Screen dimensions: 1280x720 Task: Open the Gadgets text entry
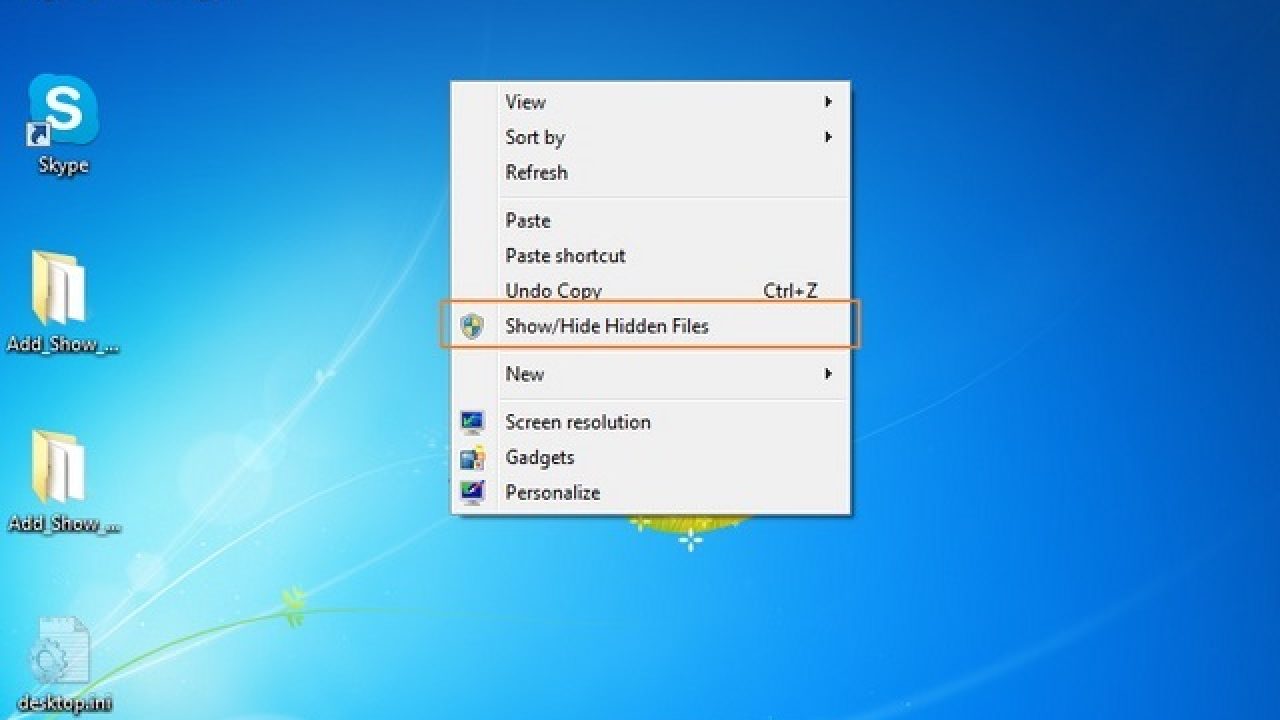[539, 458]
